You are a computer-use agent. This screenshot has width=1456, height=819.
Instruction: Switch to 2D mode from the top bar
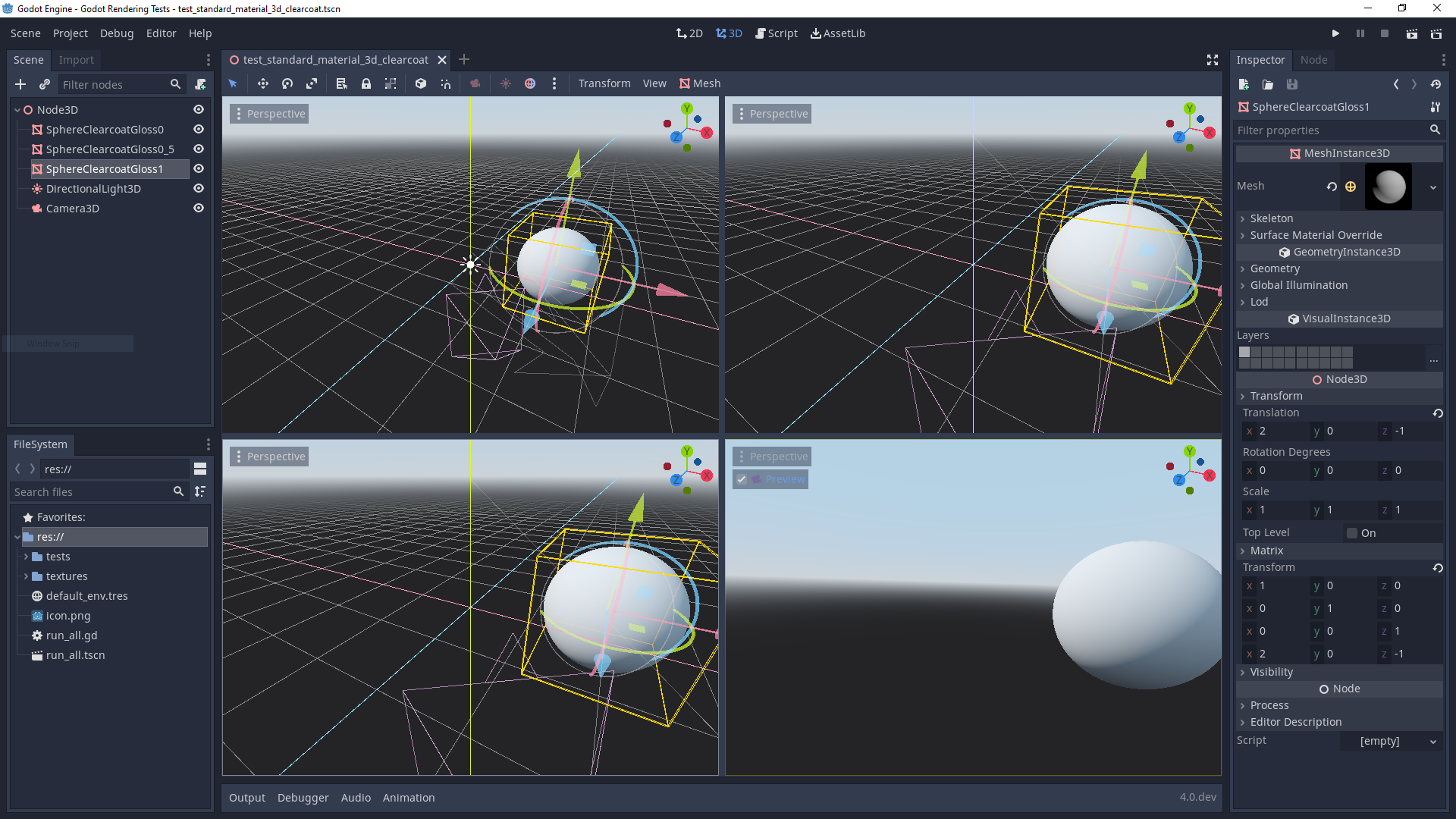click(x=689, y=33)
